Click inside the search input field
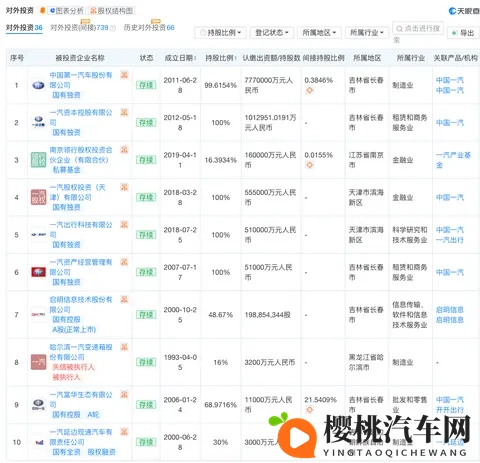The height and width of the screenshot is (463, 480). click(418, 28)
